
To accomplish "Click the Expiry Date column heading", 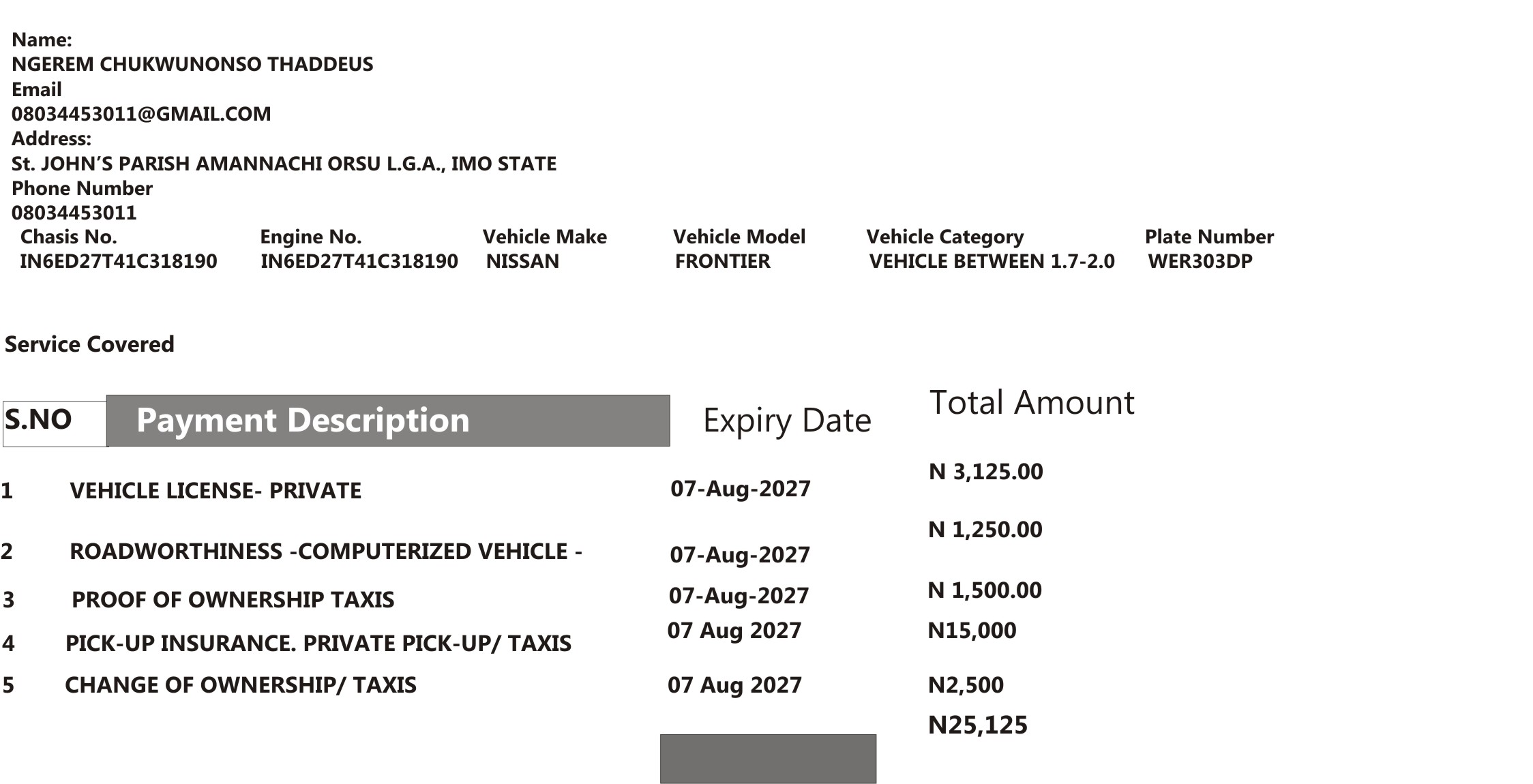I will (x=787, y=421).
